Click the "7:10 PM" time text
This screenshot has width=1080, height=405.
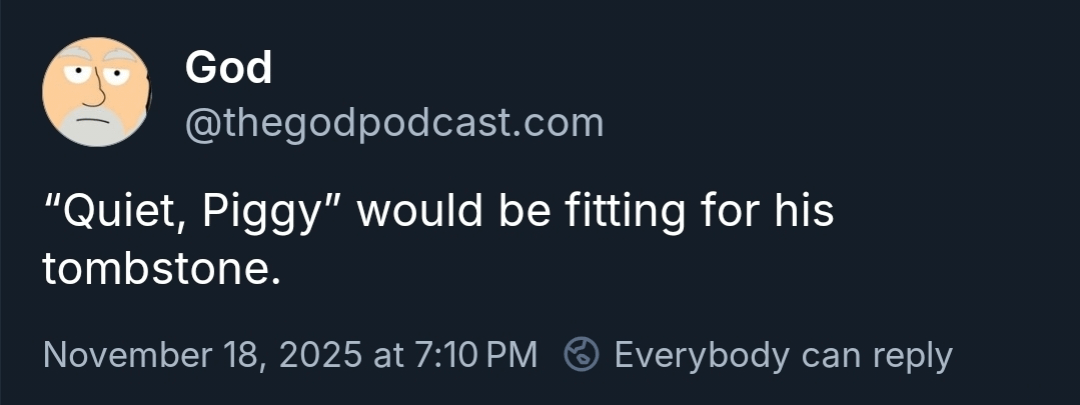pos(474,354)
